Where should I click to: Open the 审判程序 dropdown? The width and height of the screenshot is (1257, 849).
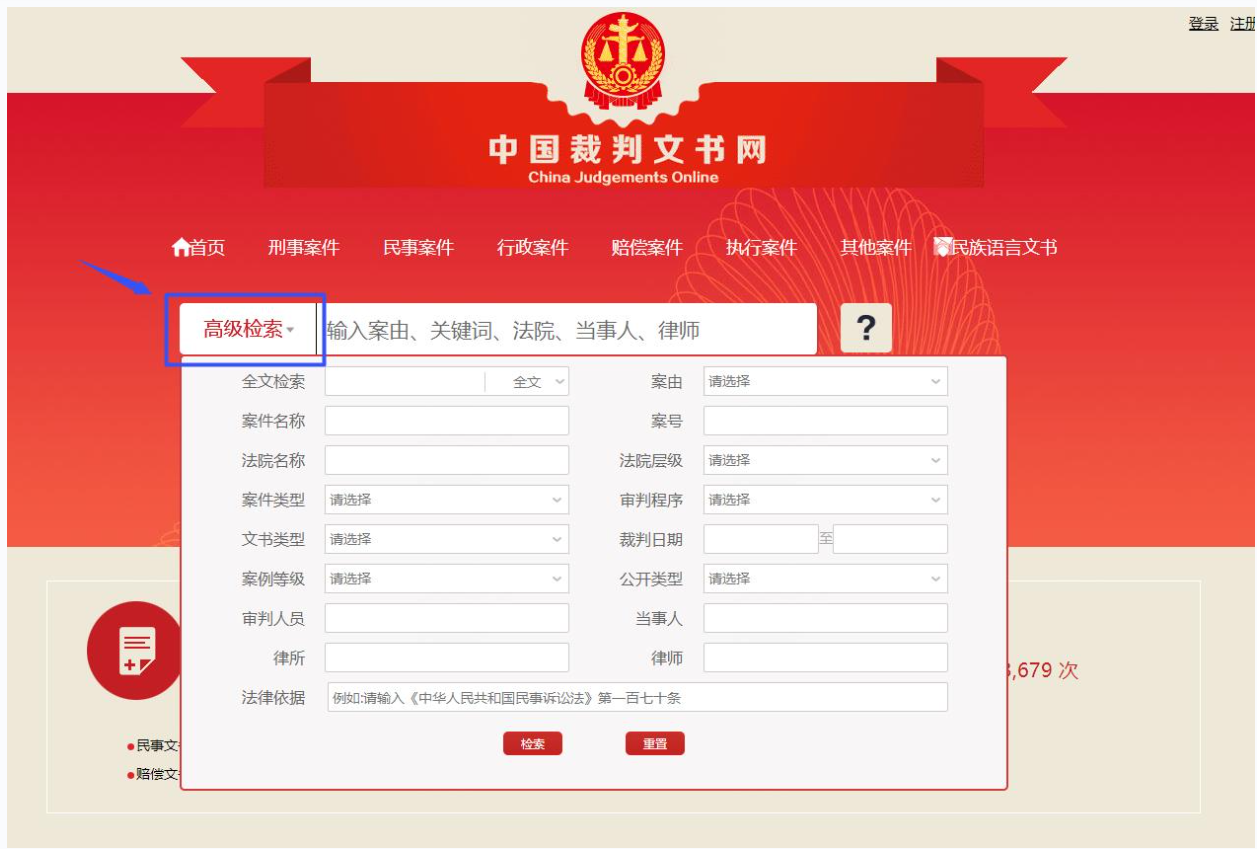click(825, 500)
